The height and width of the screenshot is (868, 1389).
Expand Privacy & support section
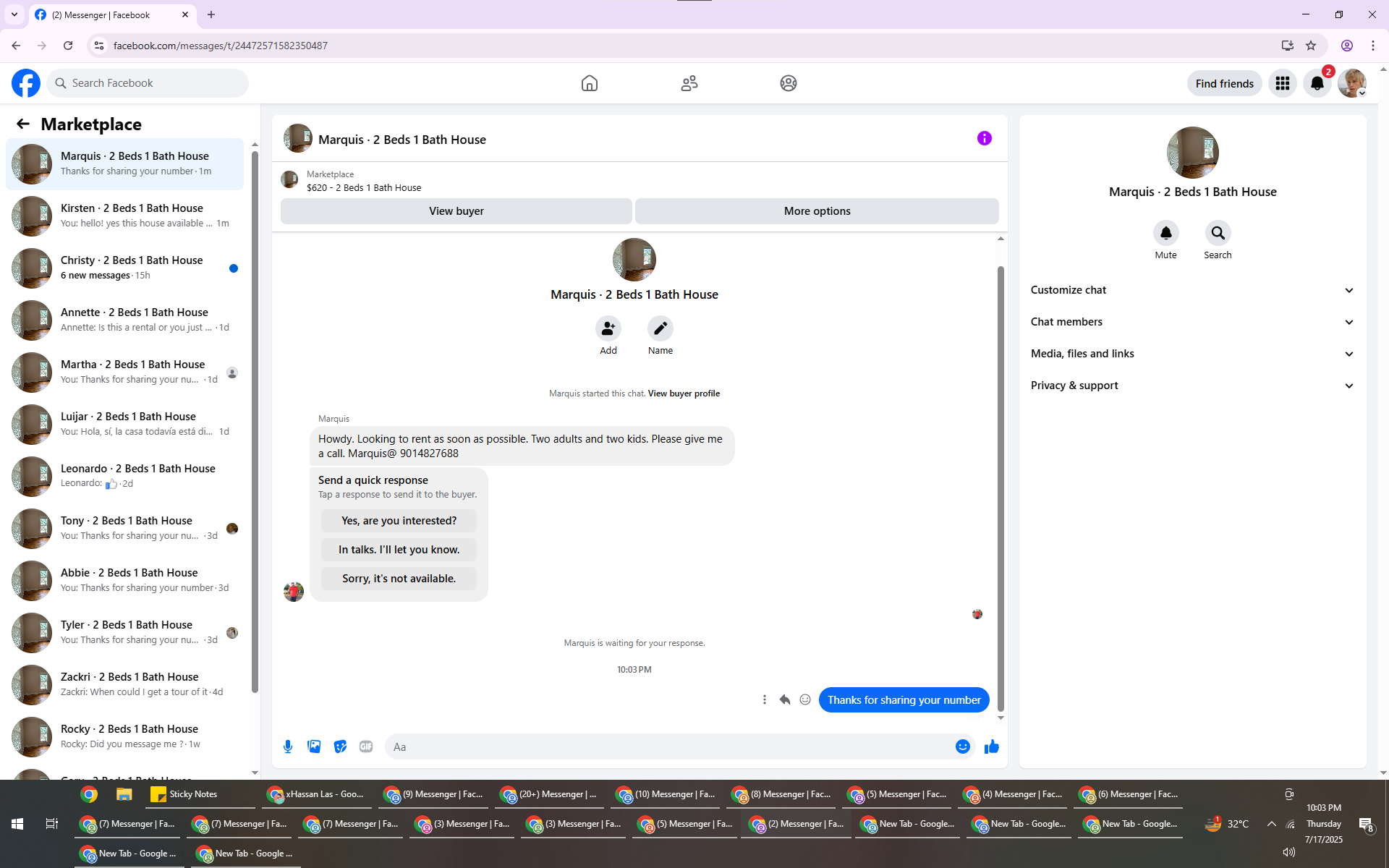(x=1193, y=386)
